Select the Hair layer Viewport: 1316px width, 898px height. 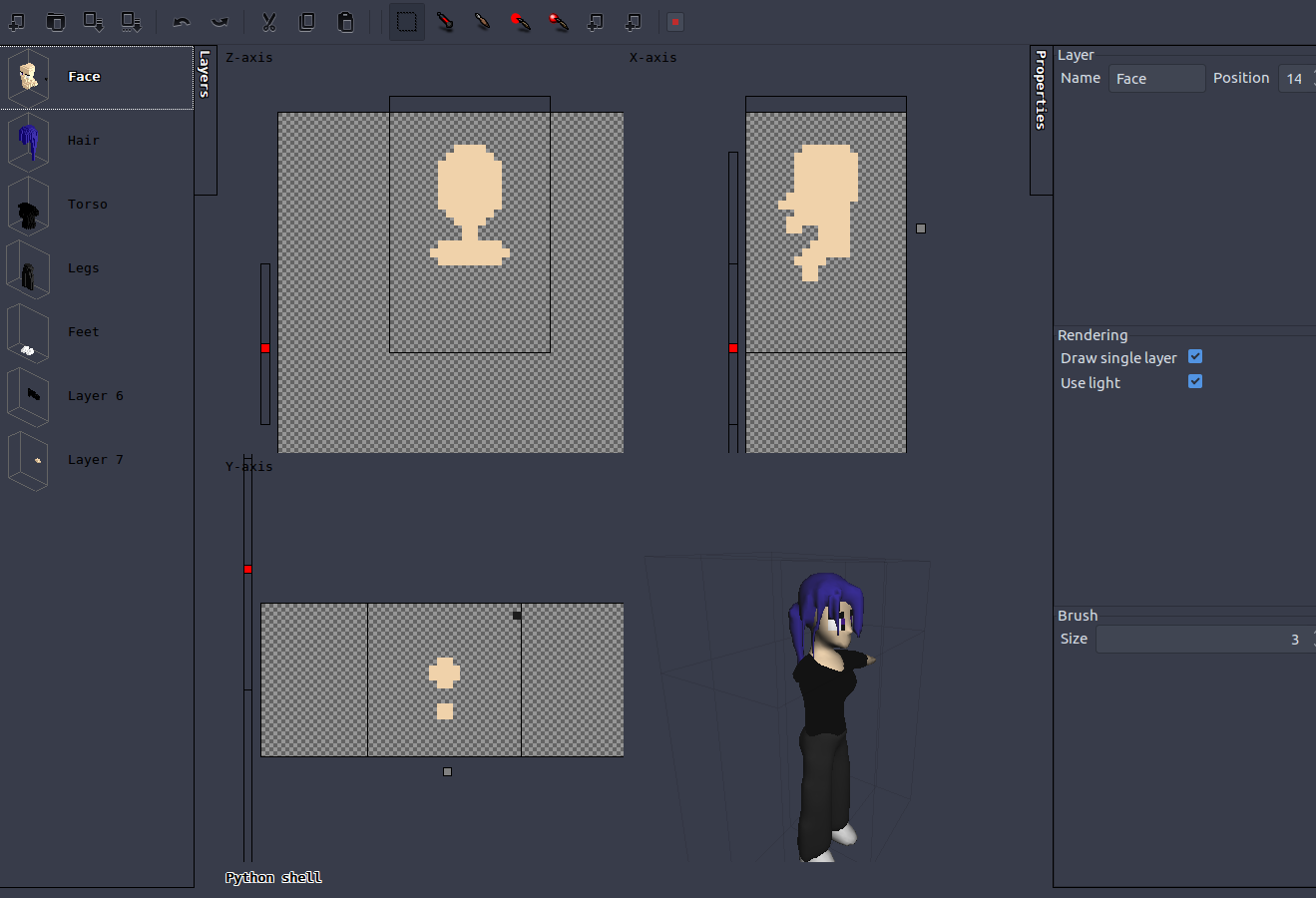coord(97,141)
